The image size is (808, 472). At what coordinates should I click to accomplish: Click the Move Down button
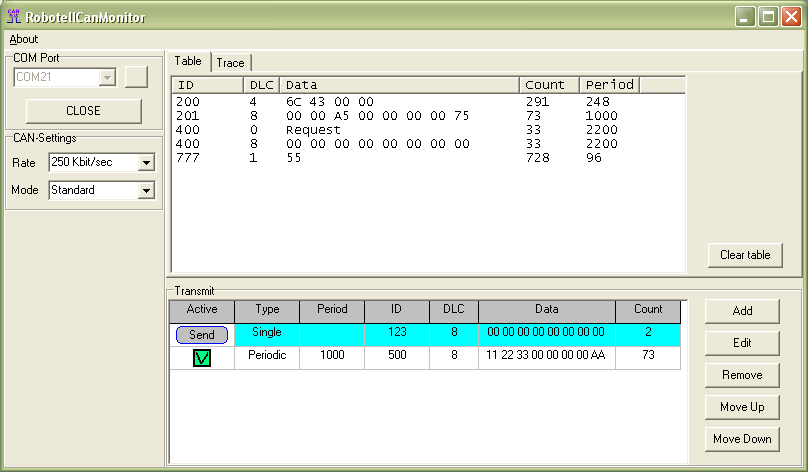click(742, 439)
